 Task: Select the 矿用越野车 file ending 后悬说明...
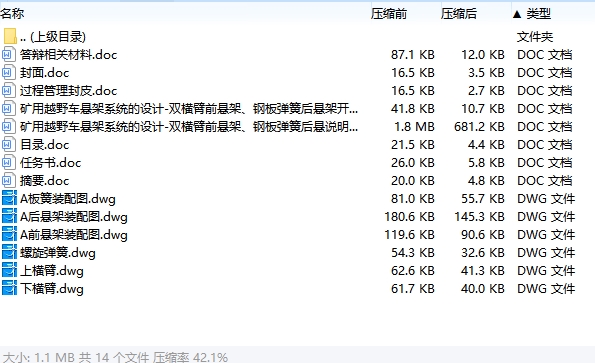(189, 127)
